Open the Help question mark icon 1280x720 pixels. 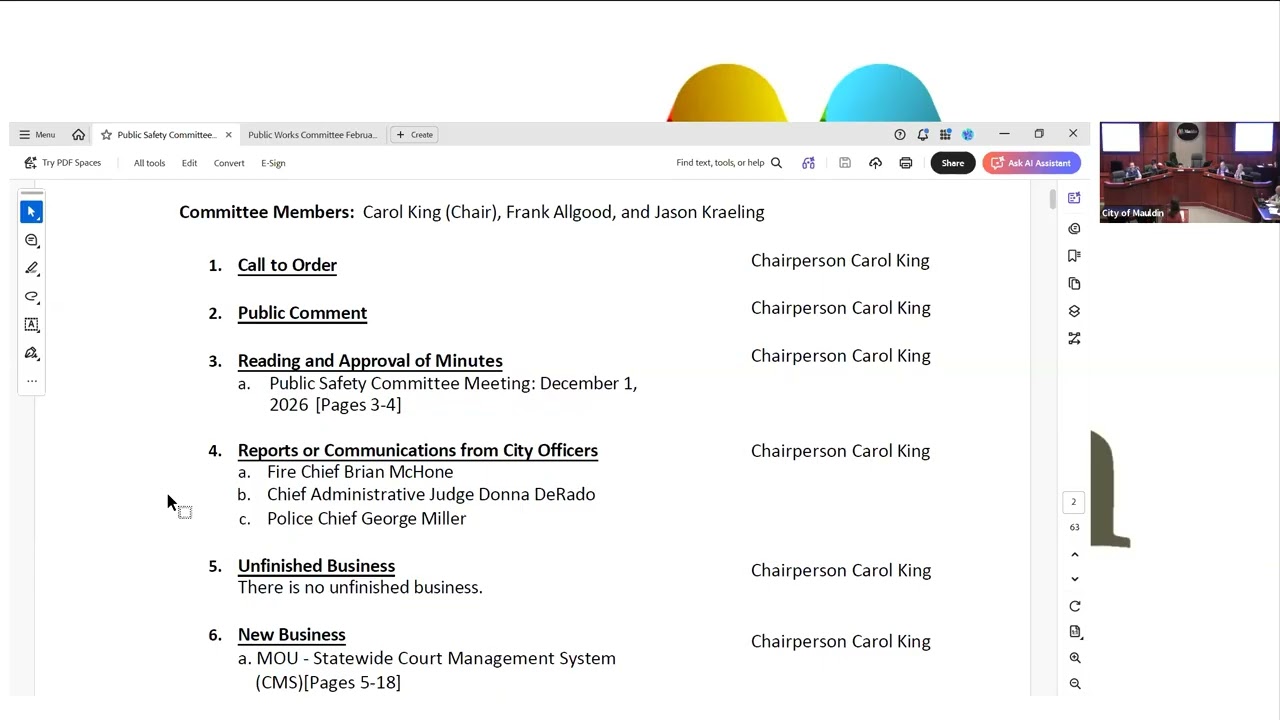point(899,135)
